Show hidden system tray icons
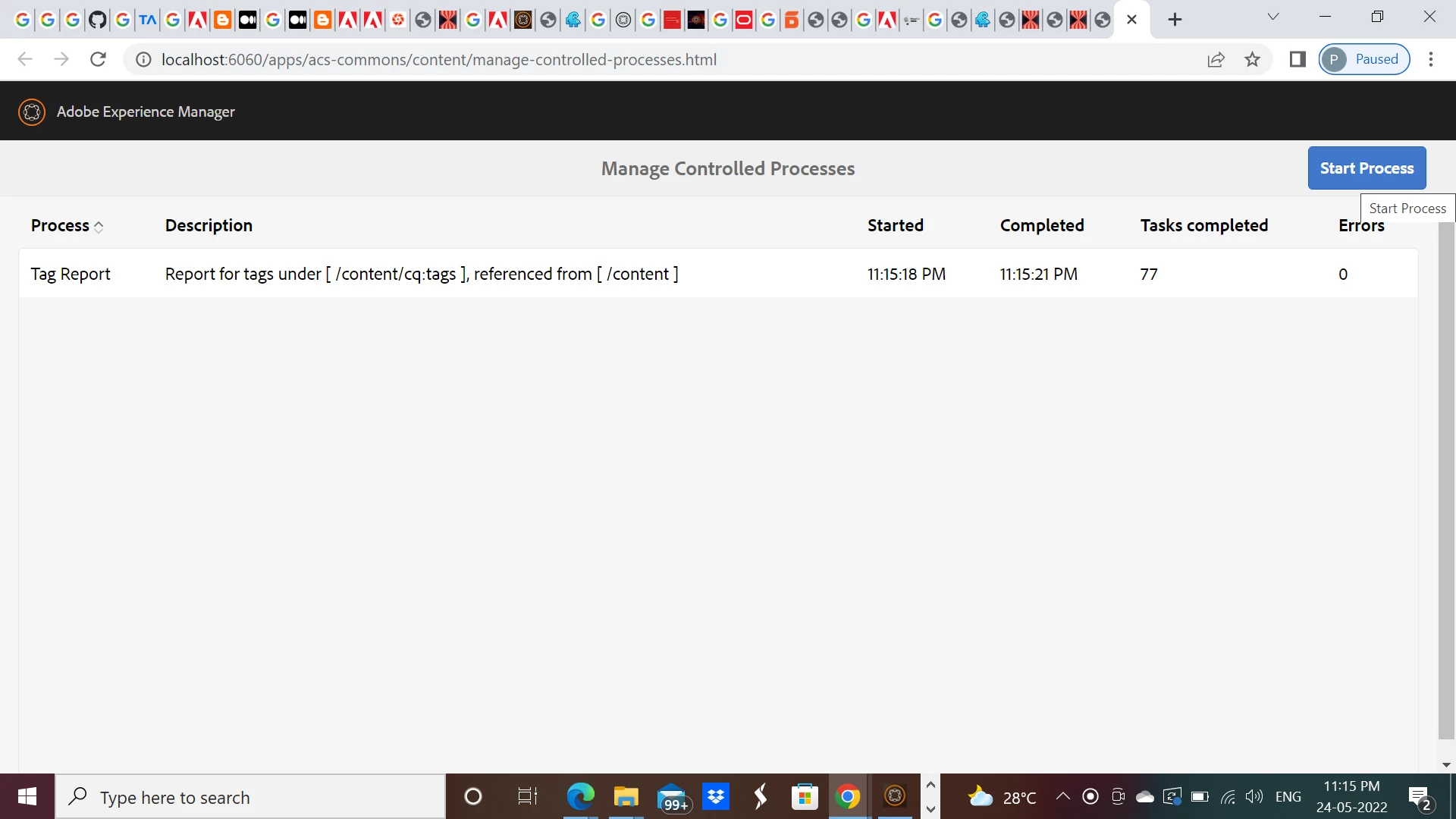The image size is (1456, 819). pyautogui.click(x=1063, y=796)
